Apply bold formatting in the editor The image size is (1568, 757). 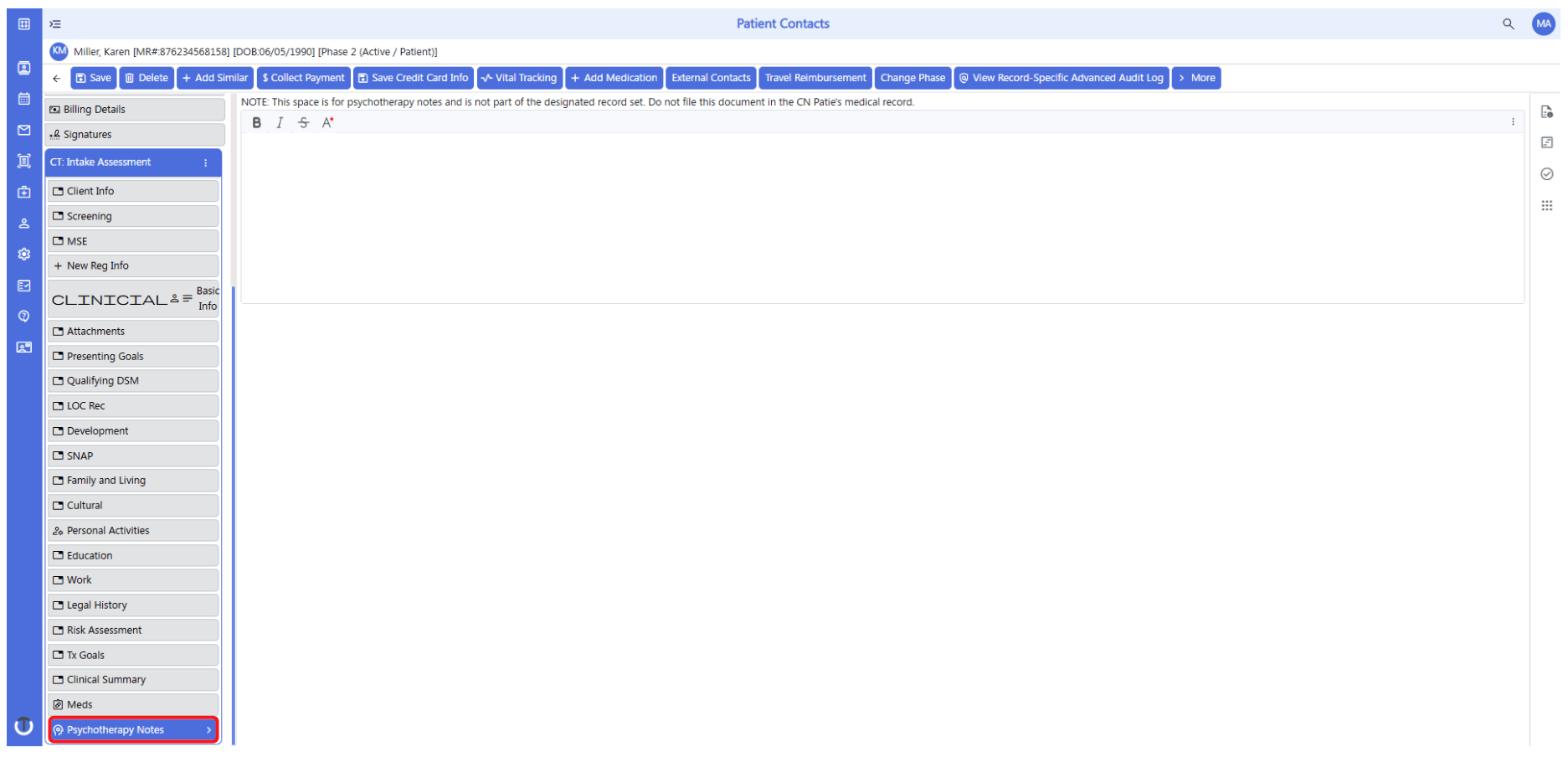click(257, 123)
